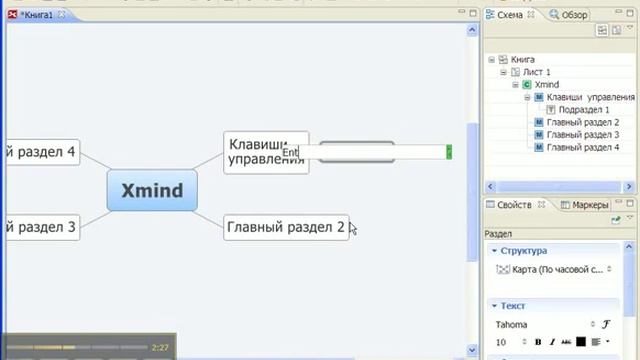The height and width of the screenshot is (360, 640).
Task: Click the left arrow of Схема horizontal scrollbar
Action: [491, 187]
